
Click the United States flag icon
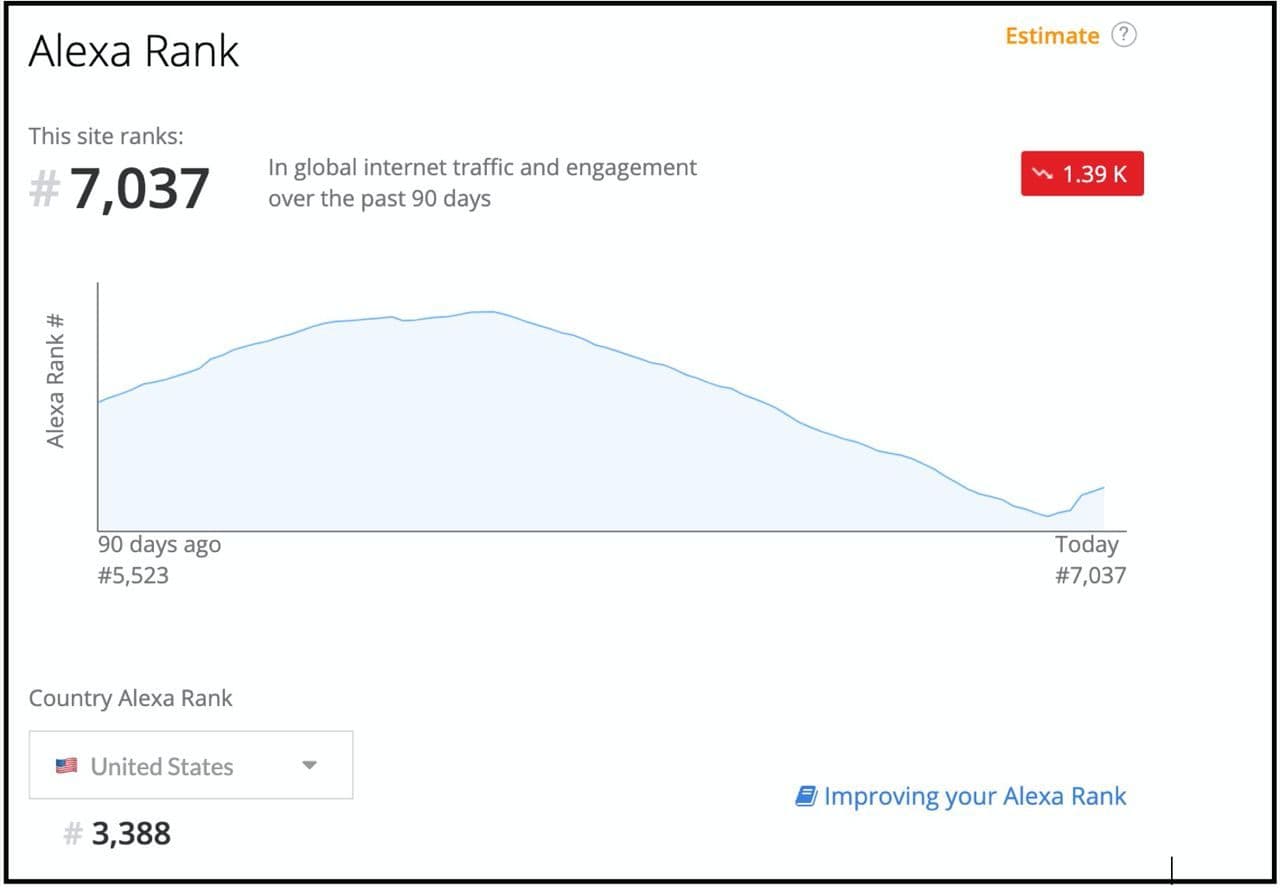[66, 766]
